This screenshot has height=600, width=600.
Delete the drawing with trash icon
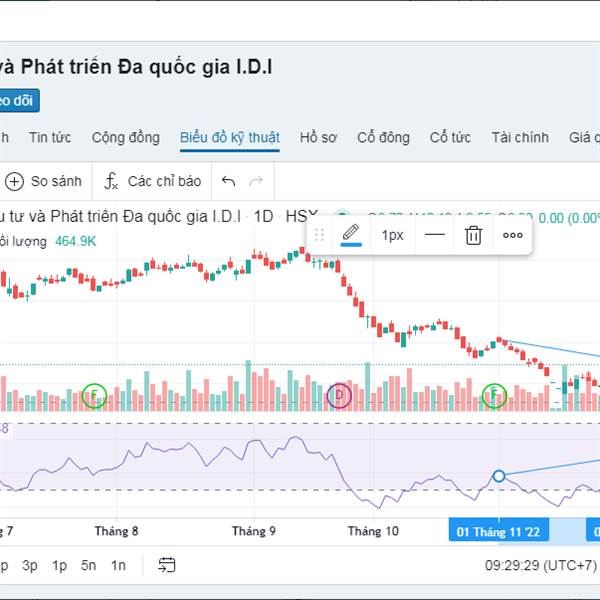pyautogui.click(x=473, y=235)
